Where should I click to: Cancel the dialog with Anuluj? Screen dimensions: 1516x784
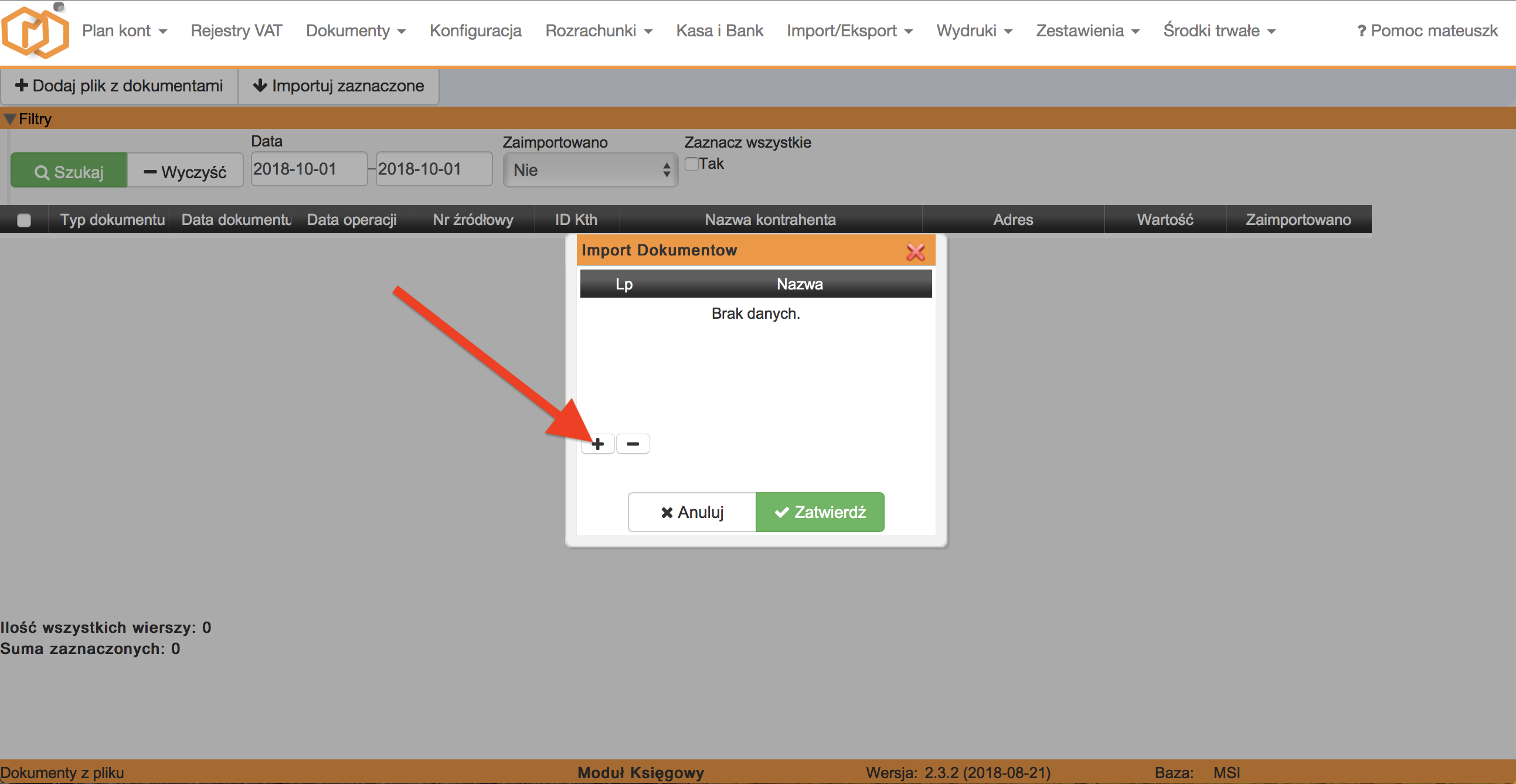pos(692,512)
